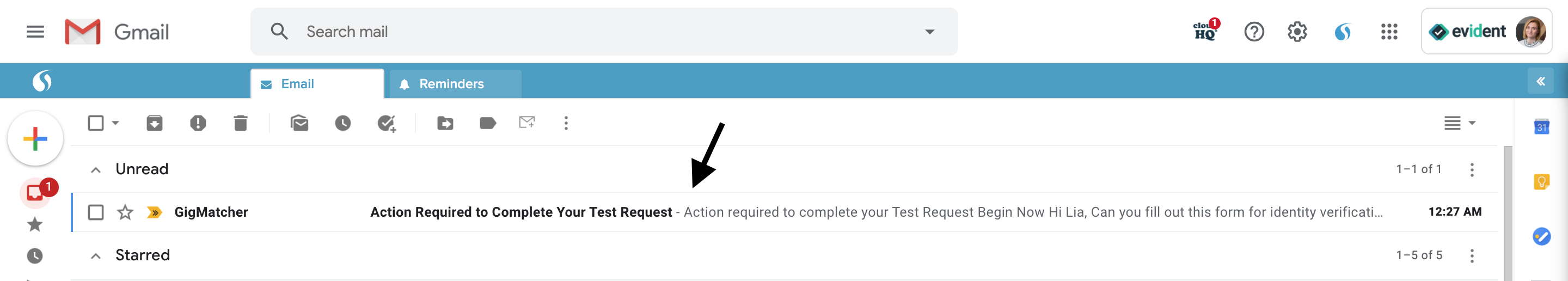The width and height of the screenshot is (1568, 281).
Task: Click the Compose plus button
Action: (35, 139)
